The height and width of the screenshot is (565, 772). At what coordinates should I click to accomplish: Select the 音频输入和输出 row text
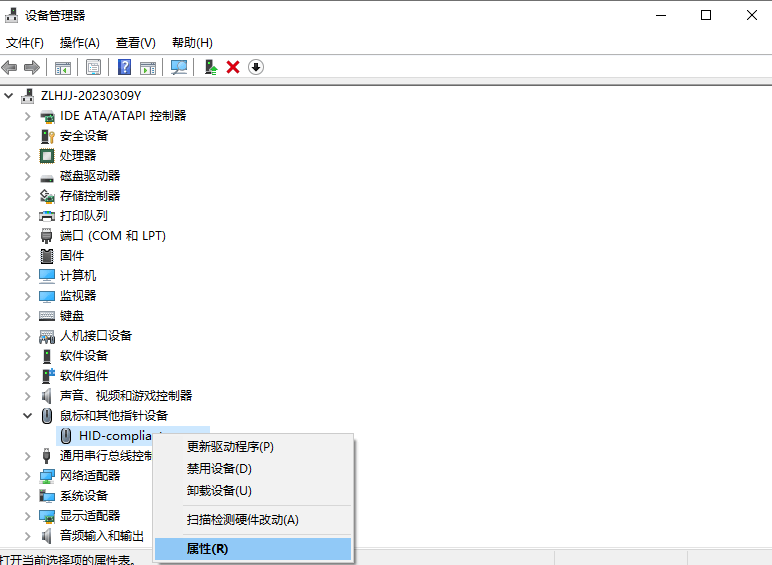click(102, 535)
